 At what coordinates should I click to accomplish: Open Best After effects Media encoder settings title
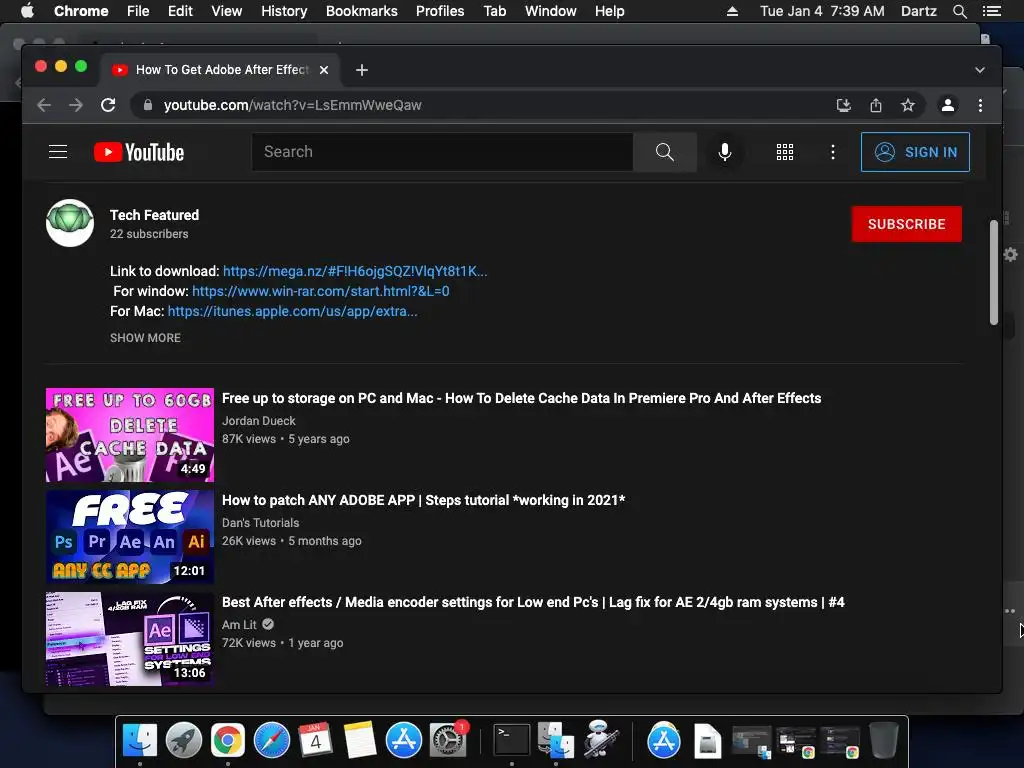pos(533,602)
